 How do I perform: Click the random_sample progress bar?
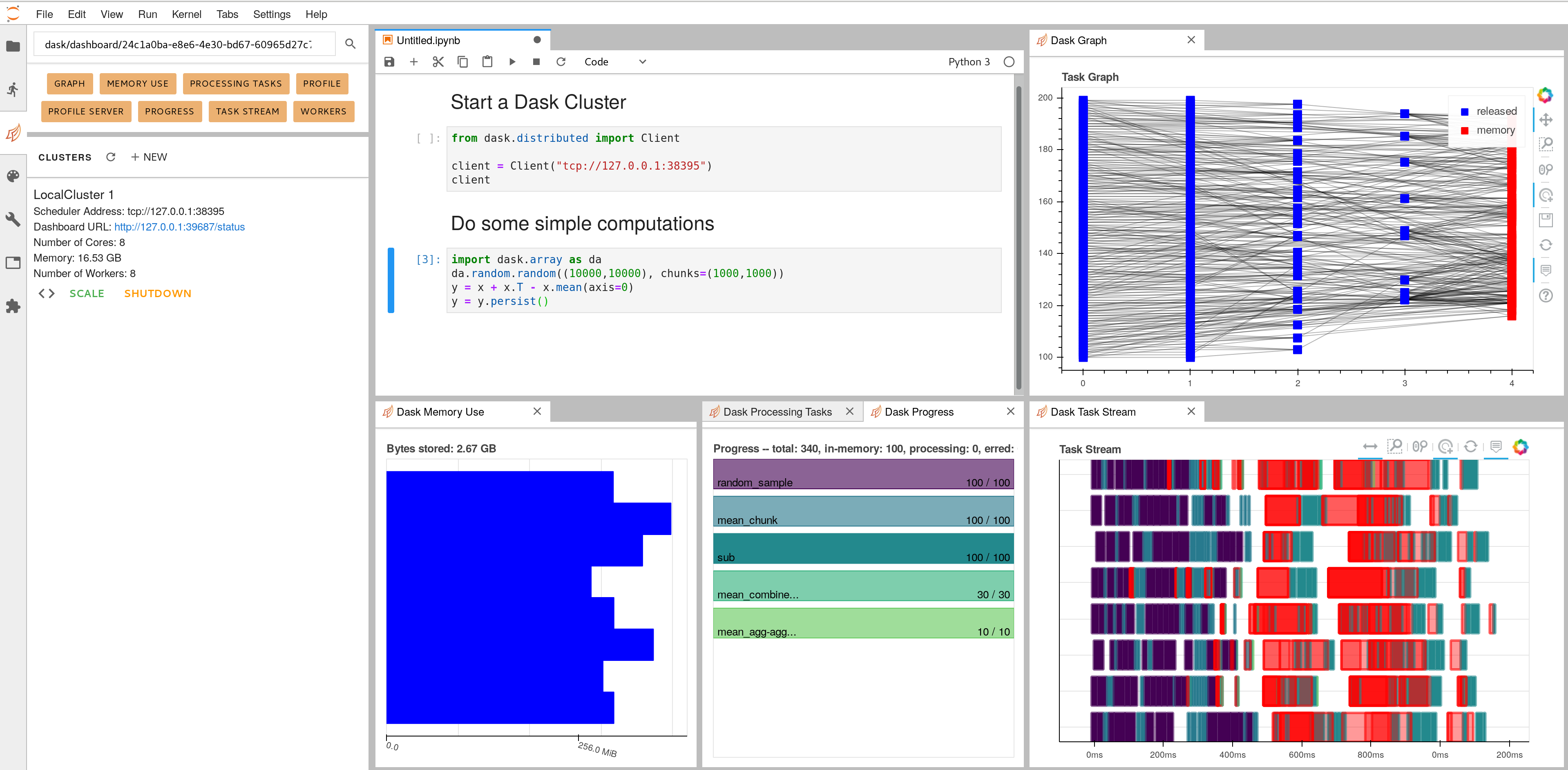[x=862, y=474]
